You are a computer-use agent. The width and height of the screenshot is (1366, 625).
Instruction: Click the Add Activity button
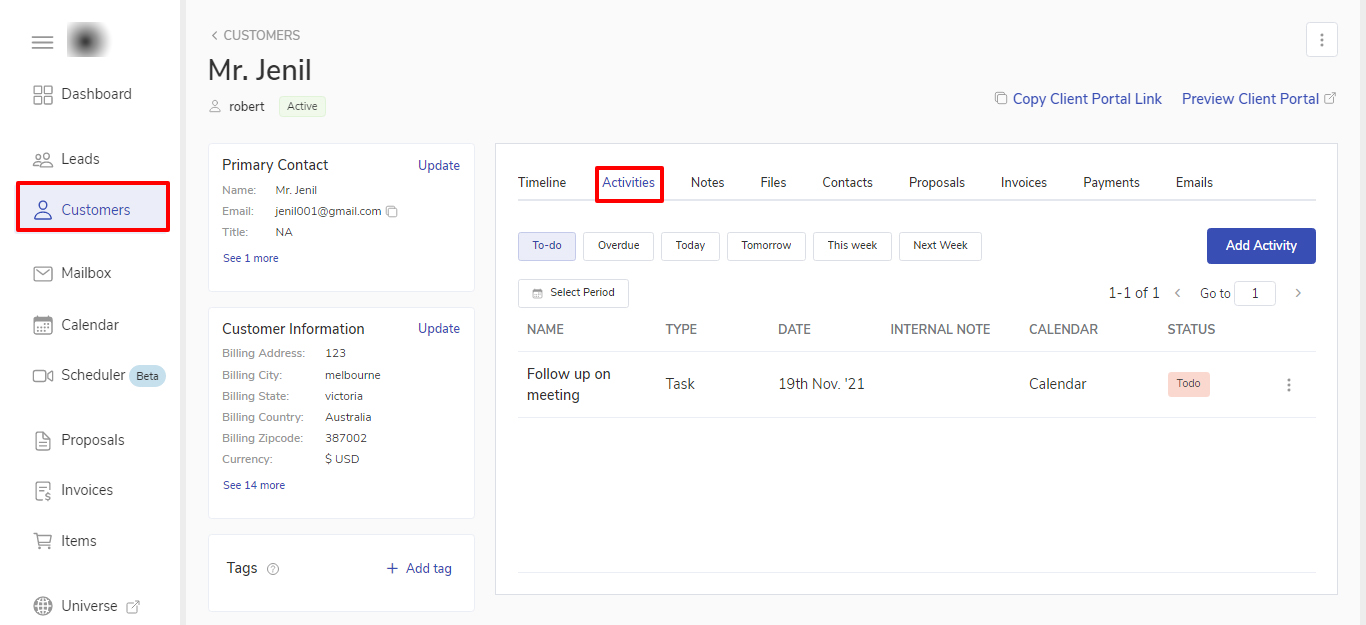[1260, 246]
